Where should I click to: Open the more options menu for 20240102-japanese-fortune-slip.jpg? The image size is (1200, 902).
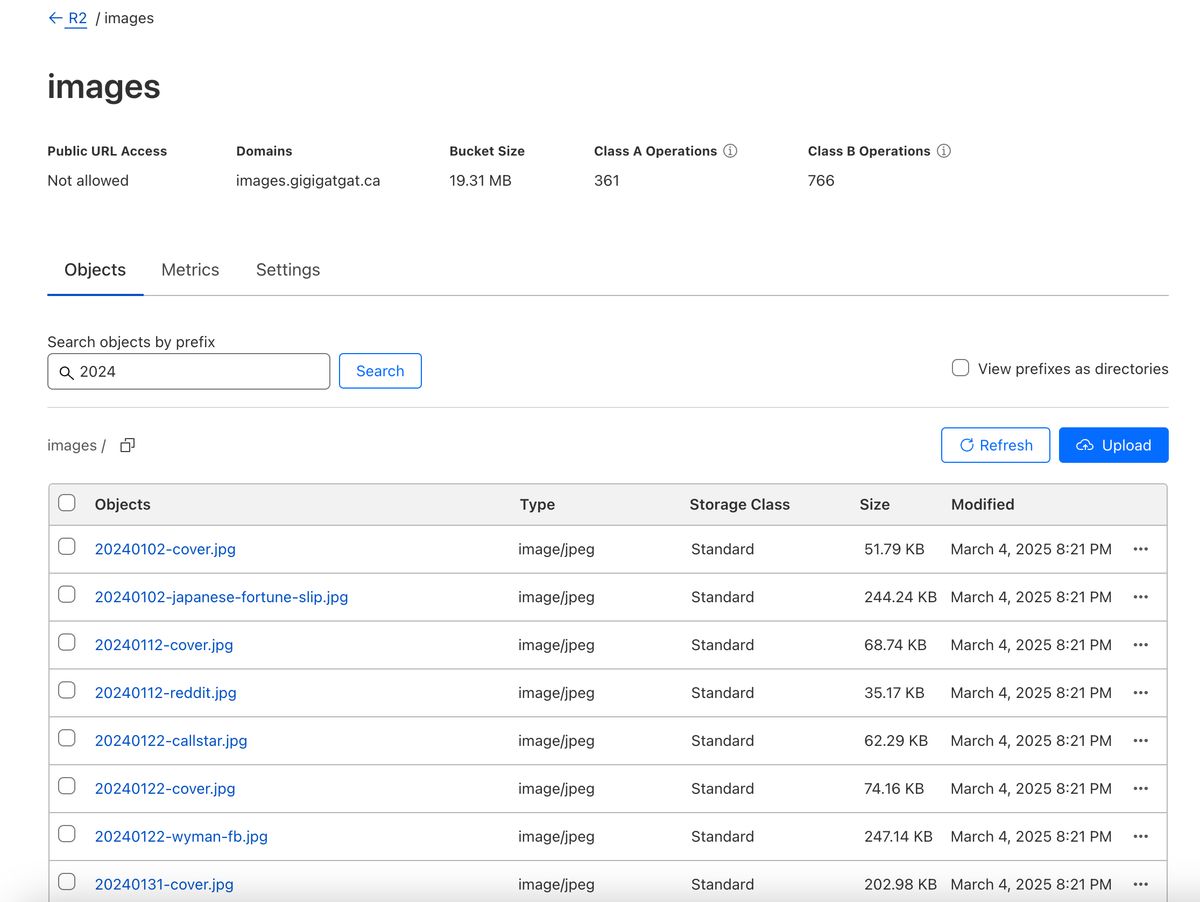[1140, 597]
